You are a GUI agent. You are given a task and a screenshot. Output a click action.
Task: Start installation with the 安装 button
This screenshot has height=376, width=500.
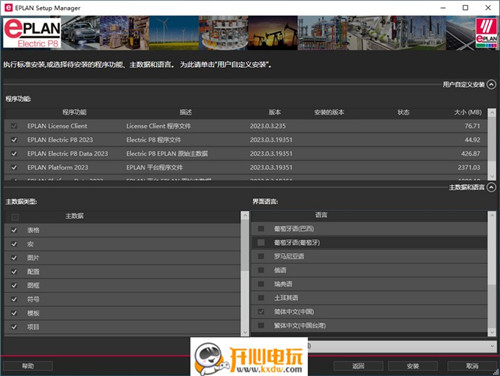[413, 366]
